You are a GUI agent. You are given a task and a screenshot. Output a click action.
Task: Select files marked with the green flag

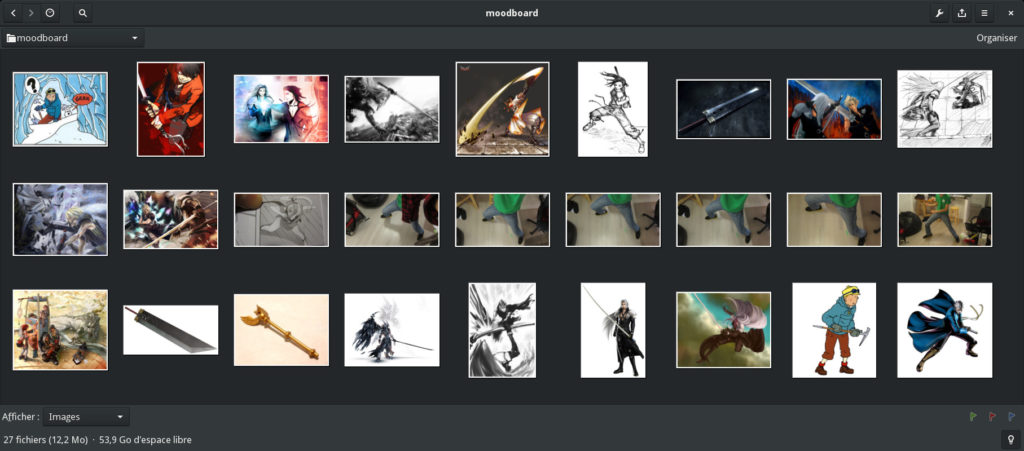(972, 416)
